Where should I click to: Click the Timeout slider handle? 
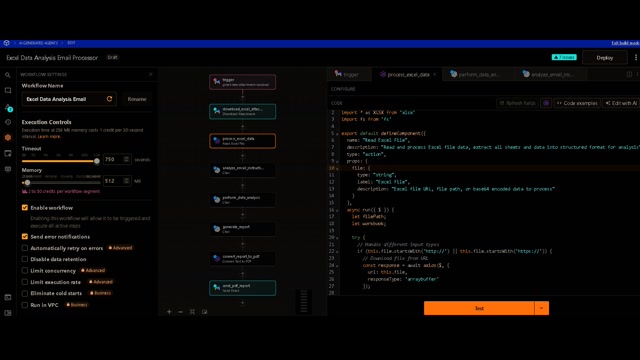pos(97,161)
